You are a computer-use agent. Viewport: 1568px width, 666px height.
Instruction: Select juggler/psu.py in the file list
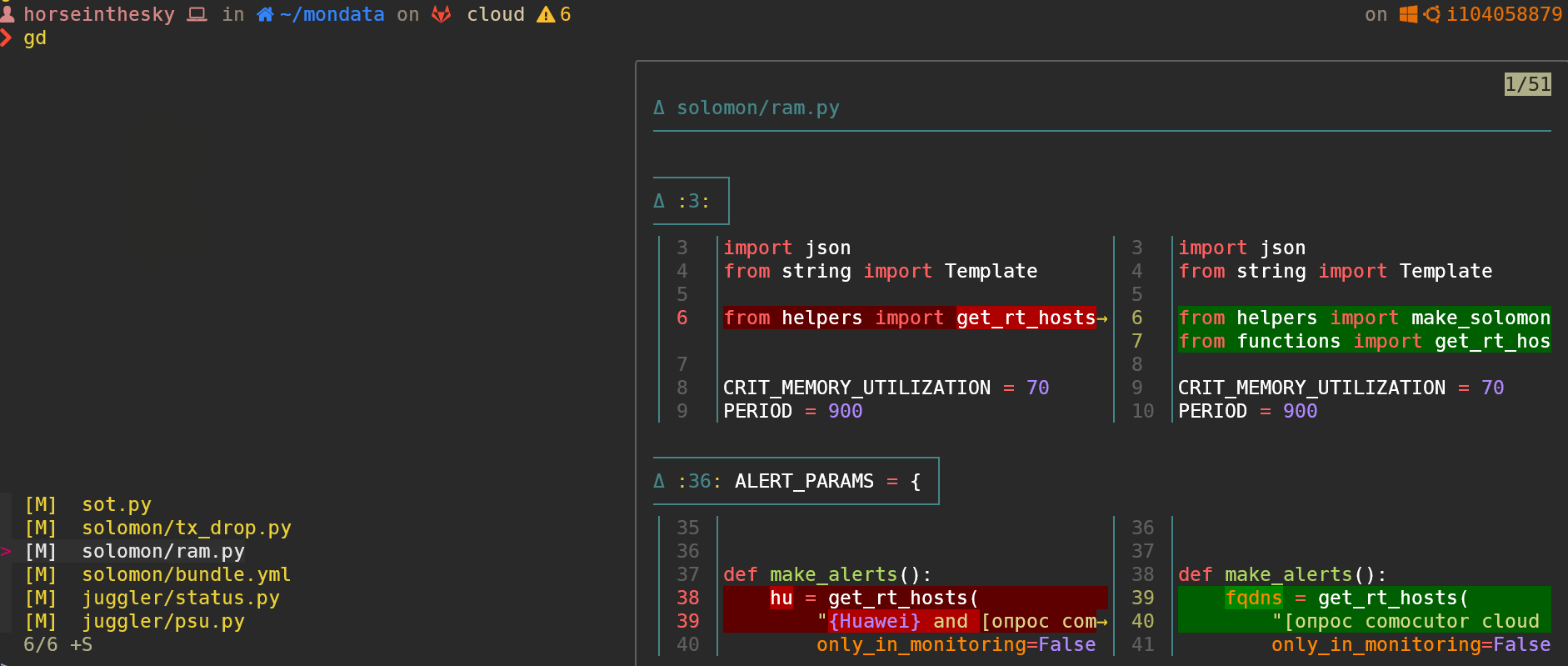pos(163,621)
